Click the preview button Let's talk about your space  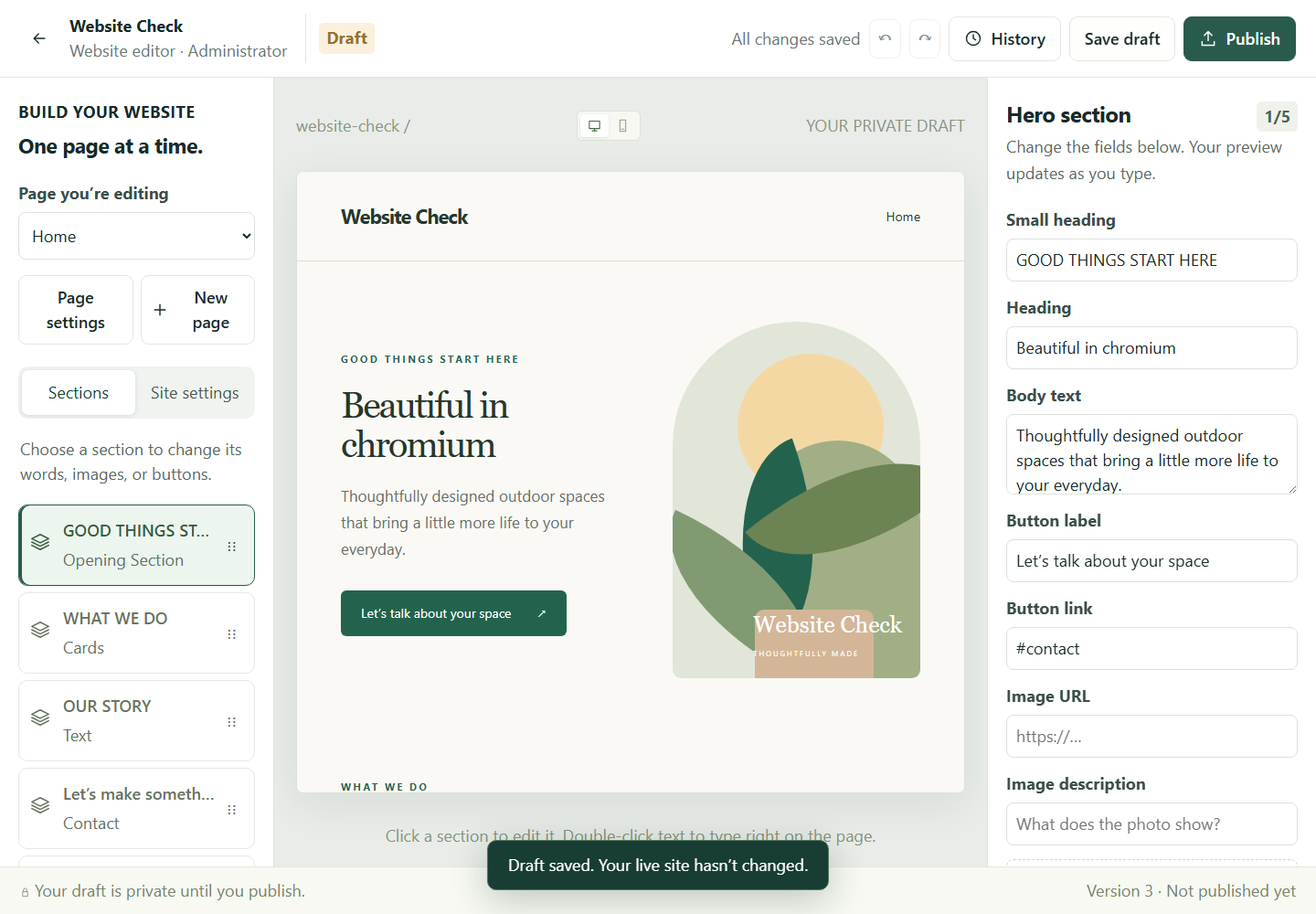(453, 613)
